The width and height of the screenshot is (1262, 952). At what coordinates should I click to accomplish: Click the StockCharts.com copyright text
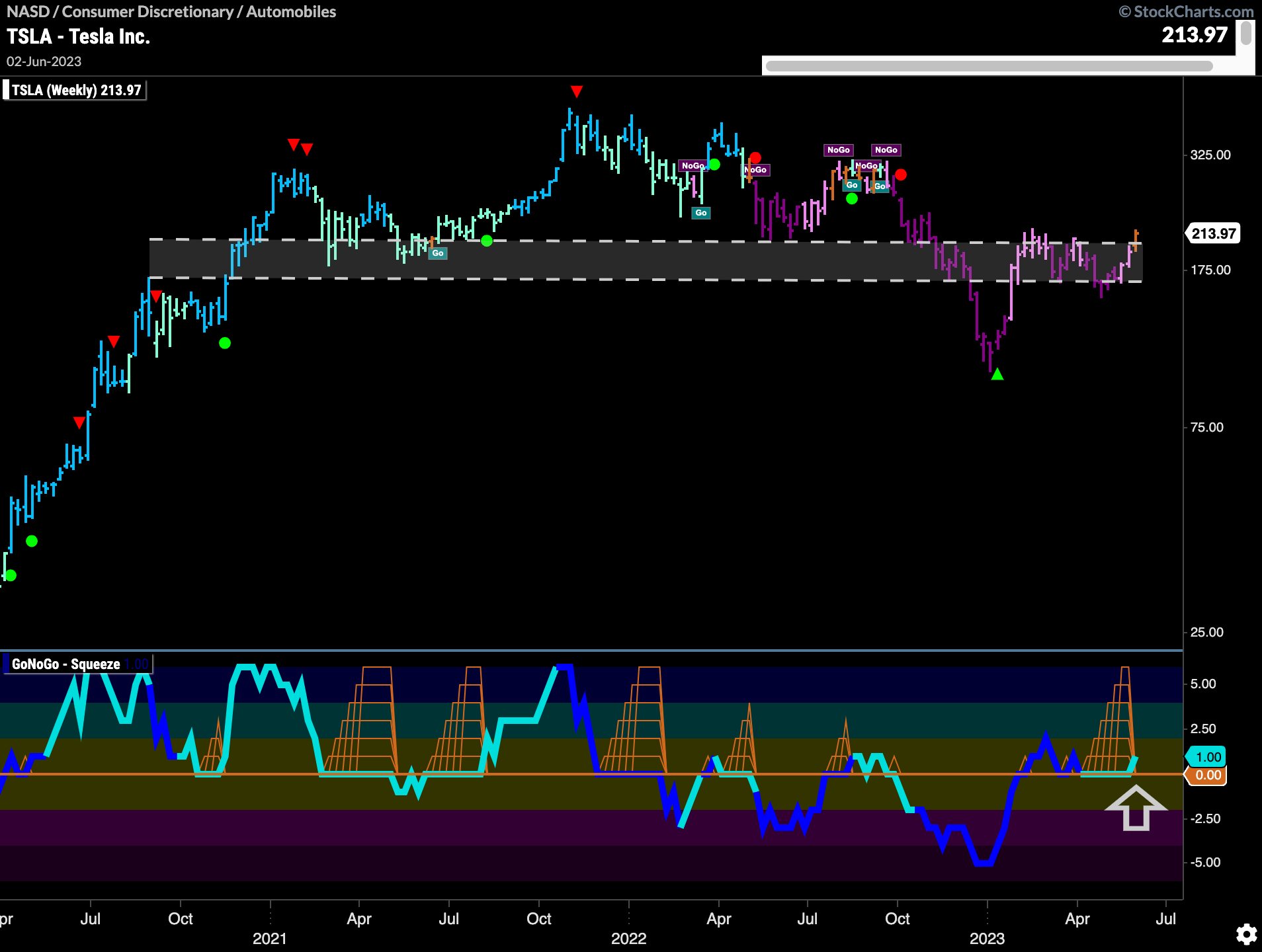[1186, 11]
